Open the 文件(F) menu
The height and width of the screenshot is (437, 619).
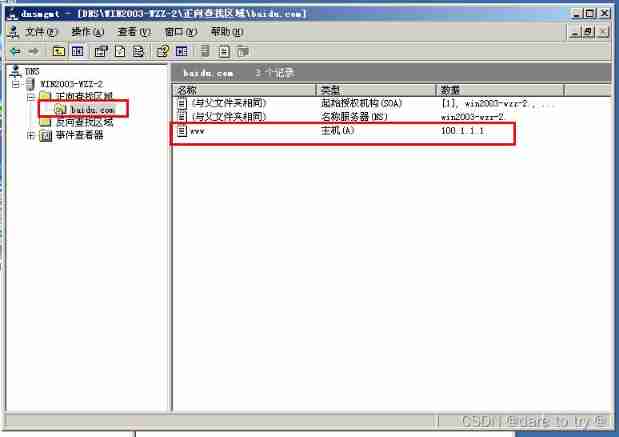coord(41,32)
